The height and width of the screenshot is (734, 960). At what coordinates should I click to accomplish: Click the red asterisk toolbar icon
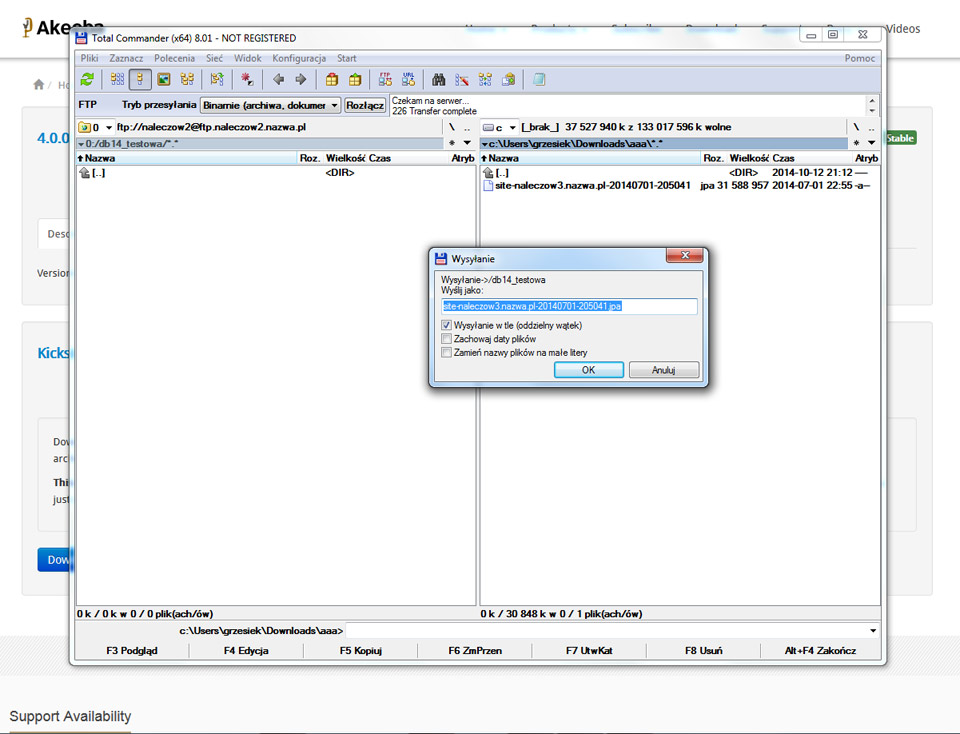coord(247,80)
